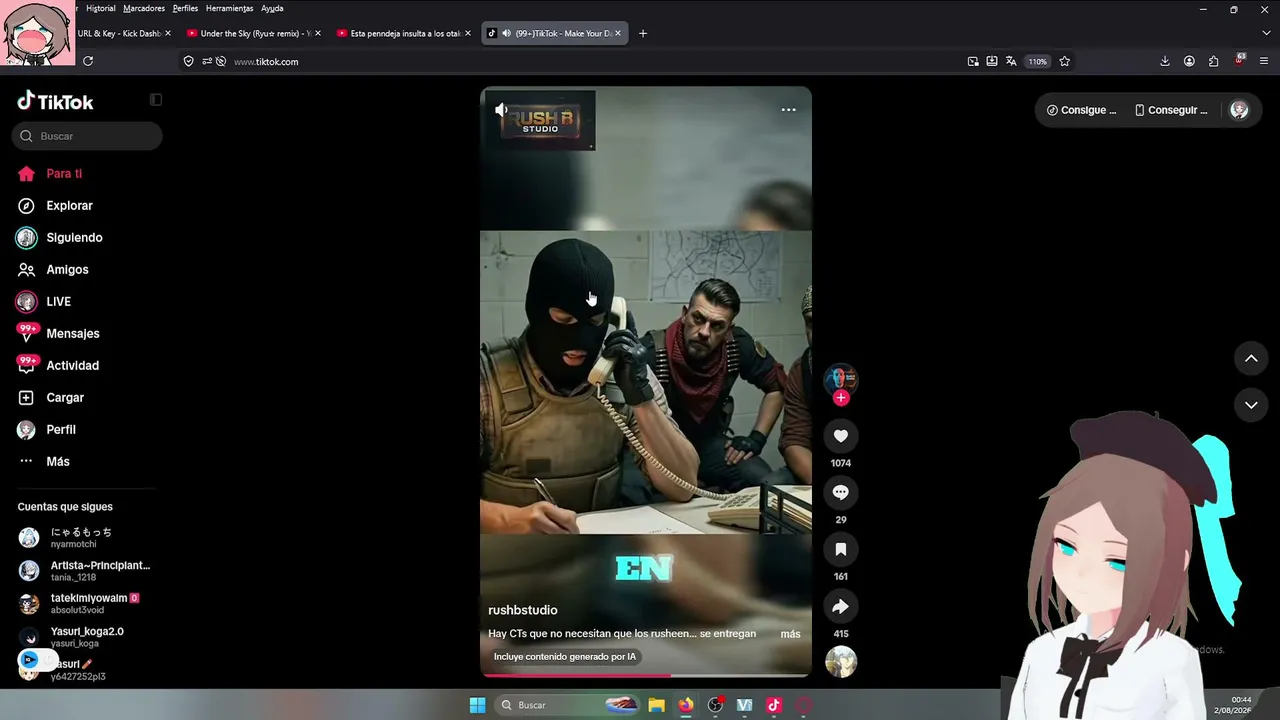This screenshot has width=1280, height=720.
Task: Open the Historial browser menu
Action: pos(101,8)
